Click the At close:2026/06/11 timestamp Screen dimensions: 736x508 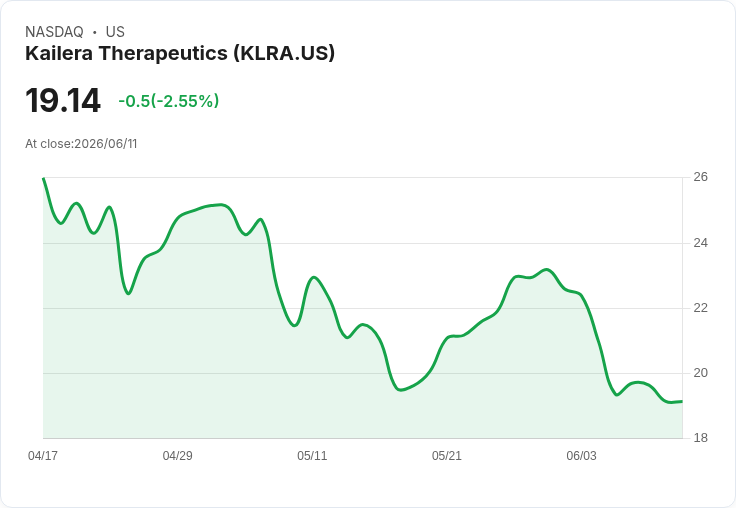click(81, 144)
